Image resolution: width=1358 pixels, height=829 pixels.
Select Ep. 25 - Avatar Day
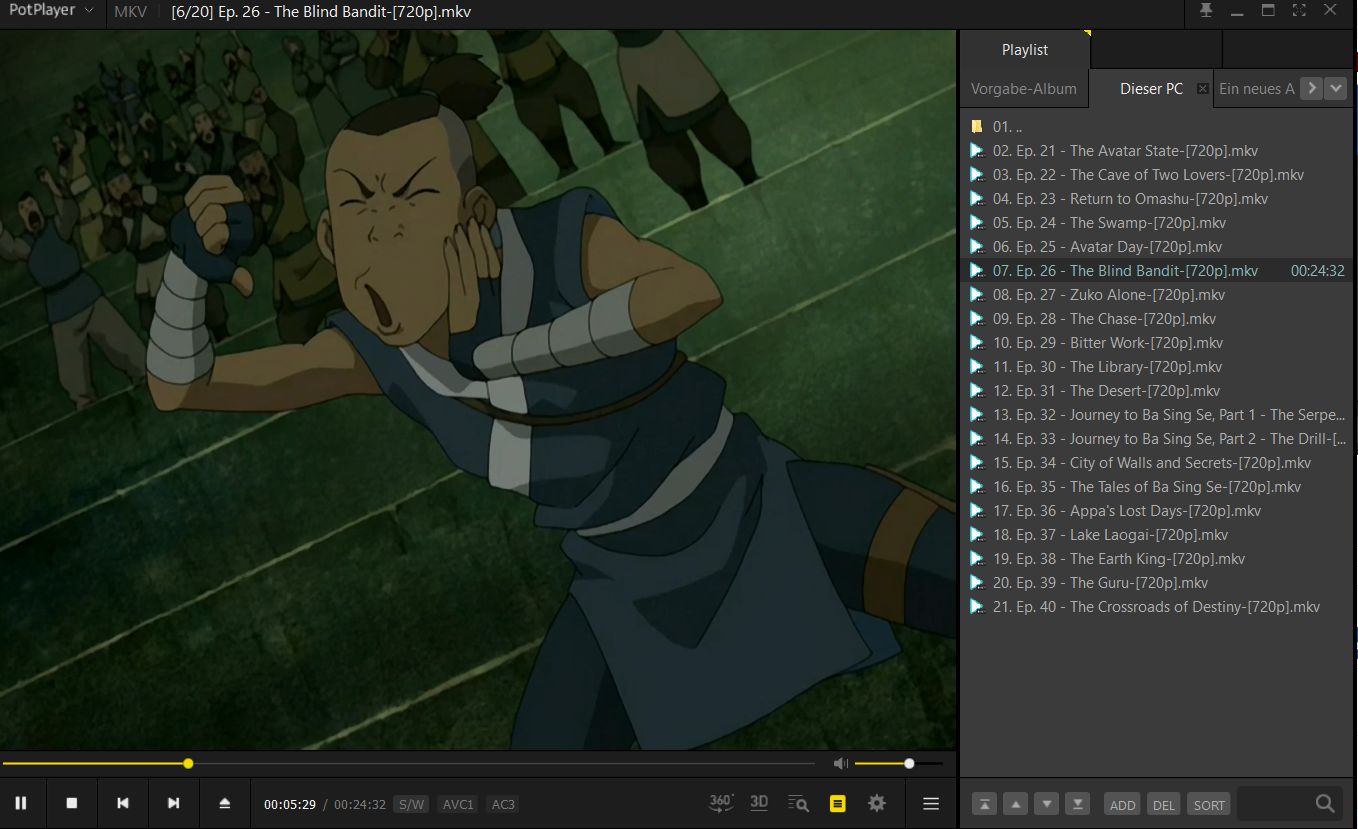[x=1156, y=247]
